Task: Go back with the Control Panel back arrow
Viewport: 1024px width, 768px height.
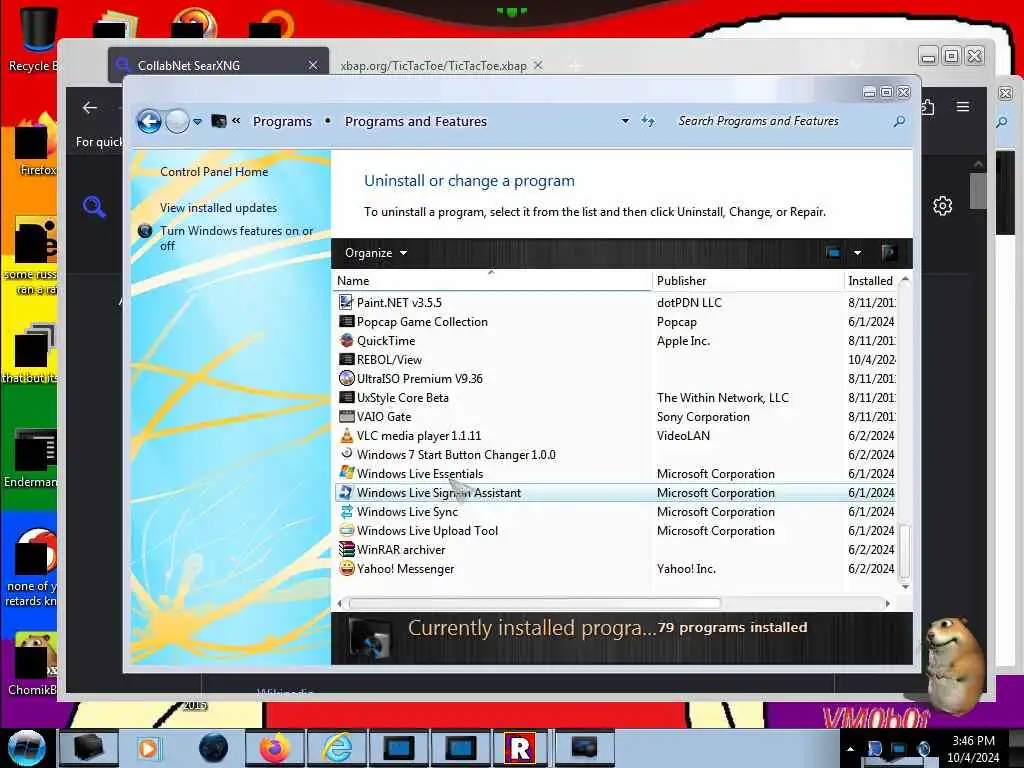Action: pyautogui.click(x=149, y=121)
